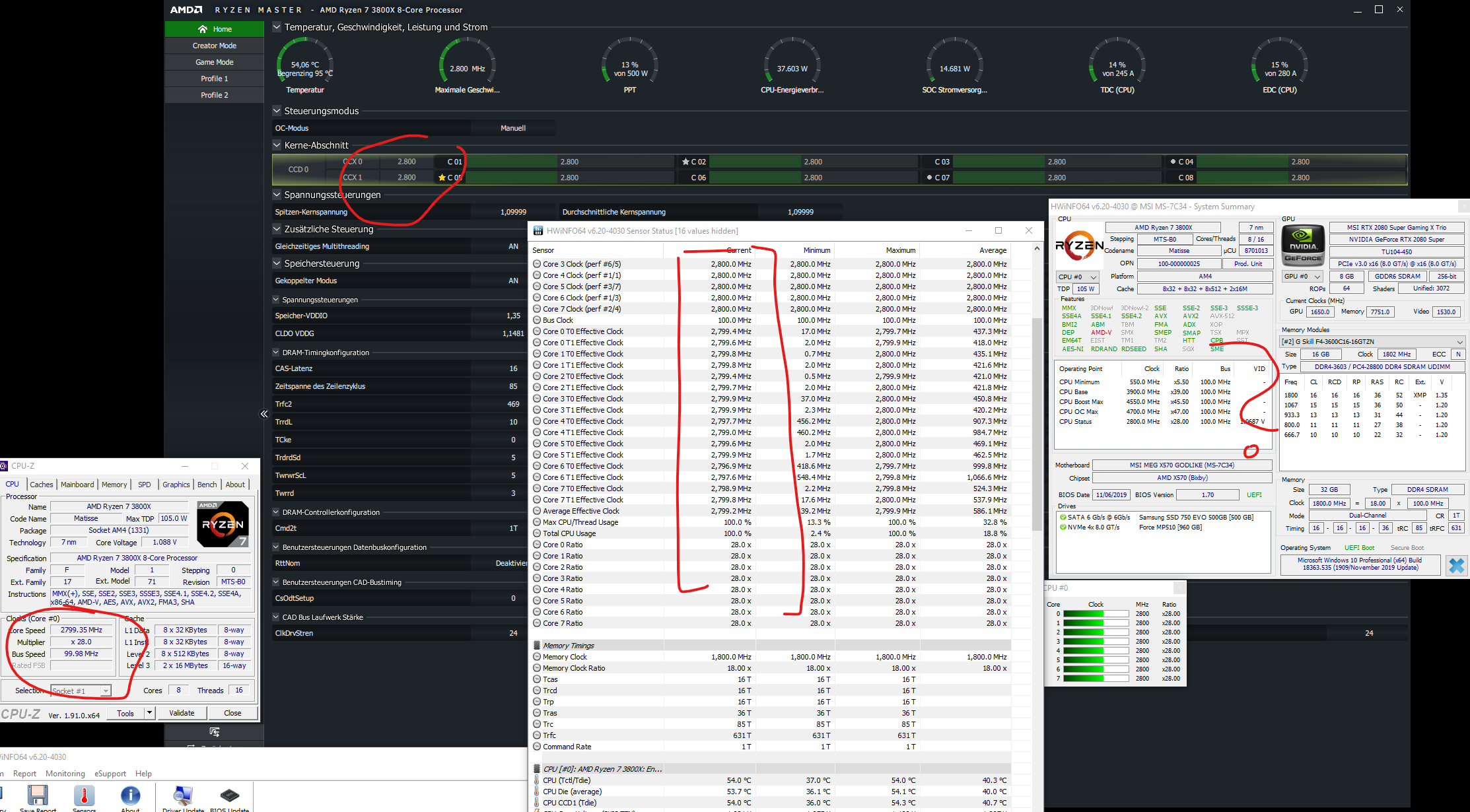Switch to the Mainboard tab in CPU-Z

[77, 485]
